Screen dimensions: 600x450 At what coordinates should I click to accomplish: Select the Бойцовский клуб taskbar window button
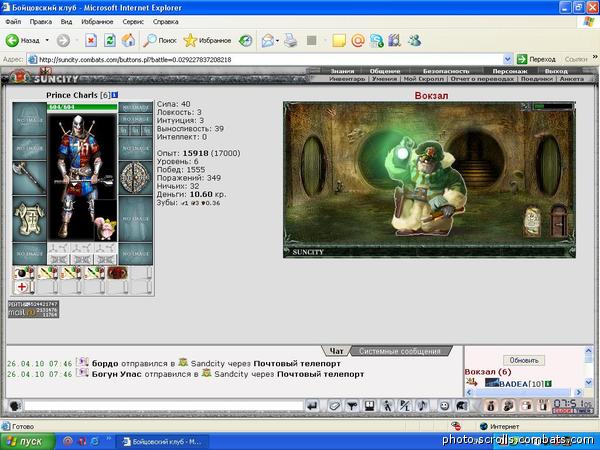point(162,442)
